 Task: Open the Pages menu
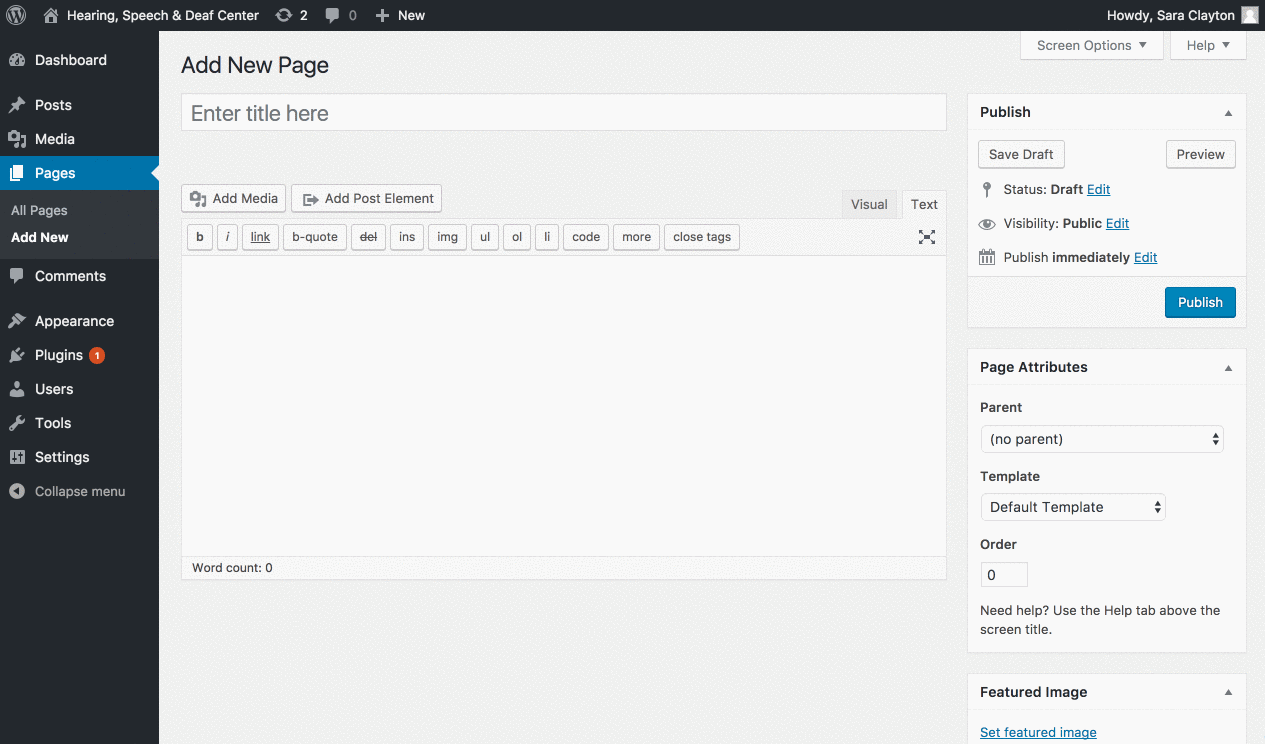[x=79, y=173]
